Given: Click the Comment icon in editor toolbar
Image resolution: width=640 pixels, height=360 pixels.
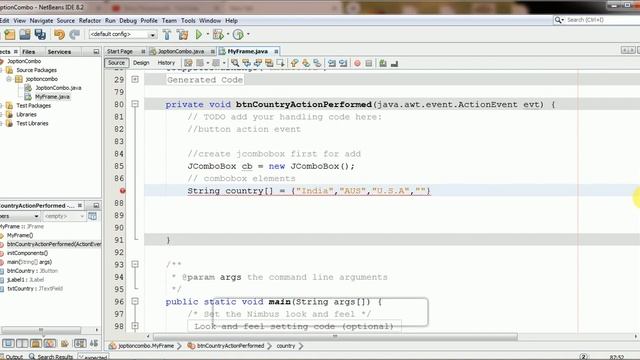Looking at the screenshot, I should [x=382, y=63].
